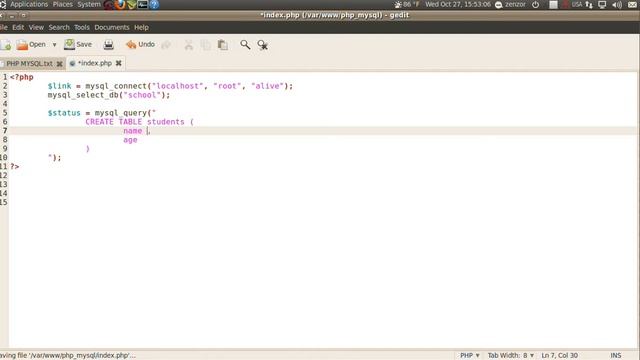640x360 pixels.
Task: Open the Applications menu in top panel
Action: (29, 4)
